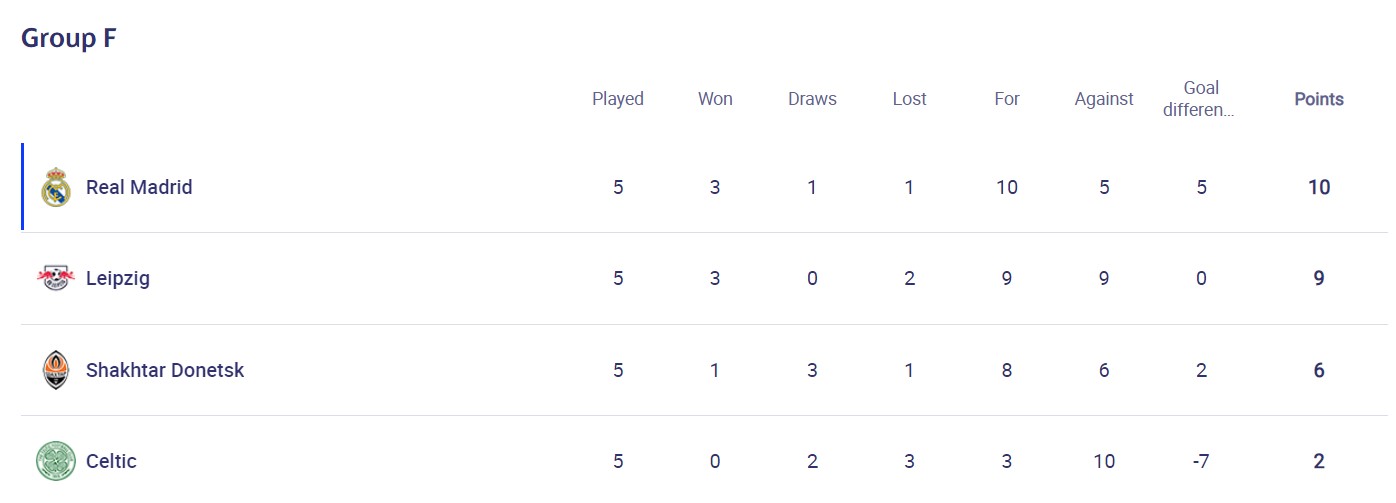Click the Played column header
The height and width of the screenshot is (503, 1396).
[x=618, y=99]
